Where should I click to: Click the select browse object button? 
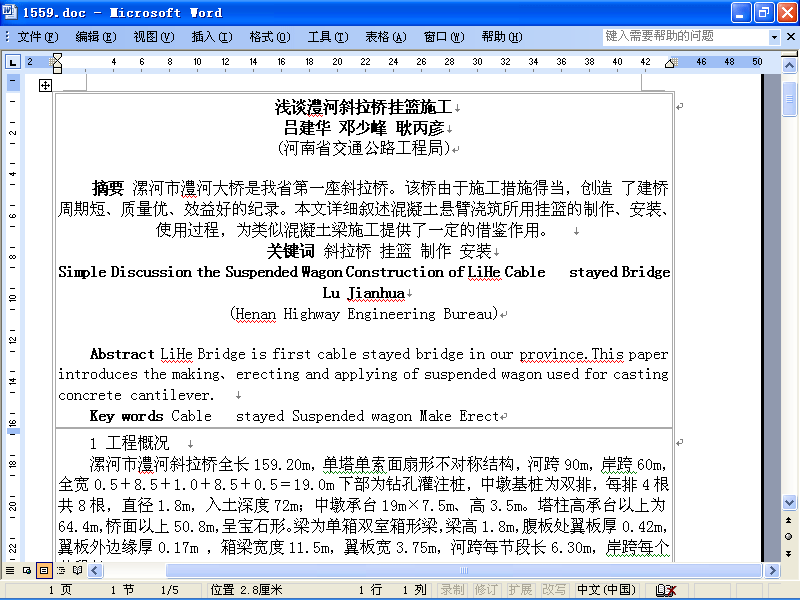click(x=789, y=537)
